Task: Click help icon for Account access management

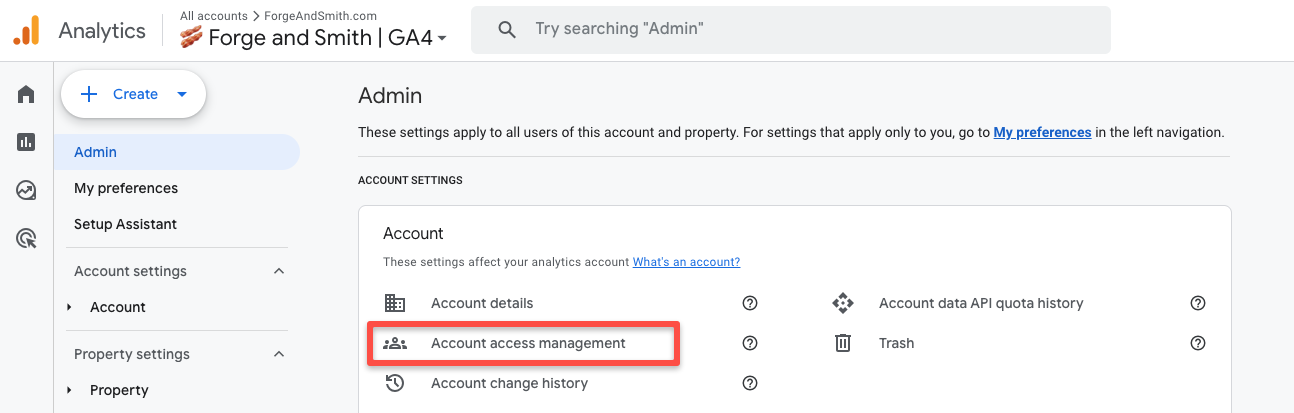Action: tap(750, 343)
